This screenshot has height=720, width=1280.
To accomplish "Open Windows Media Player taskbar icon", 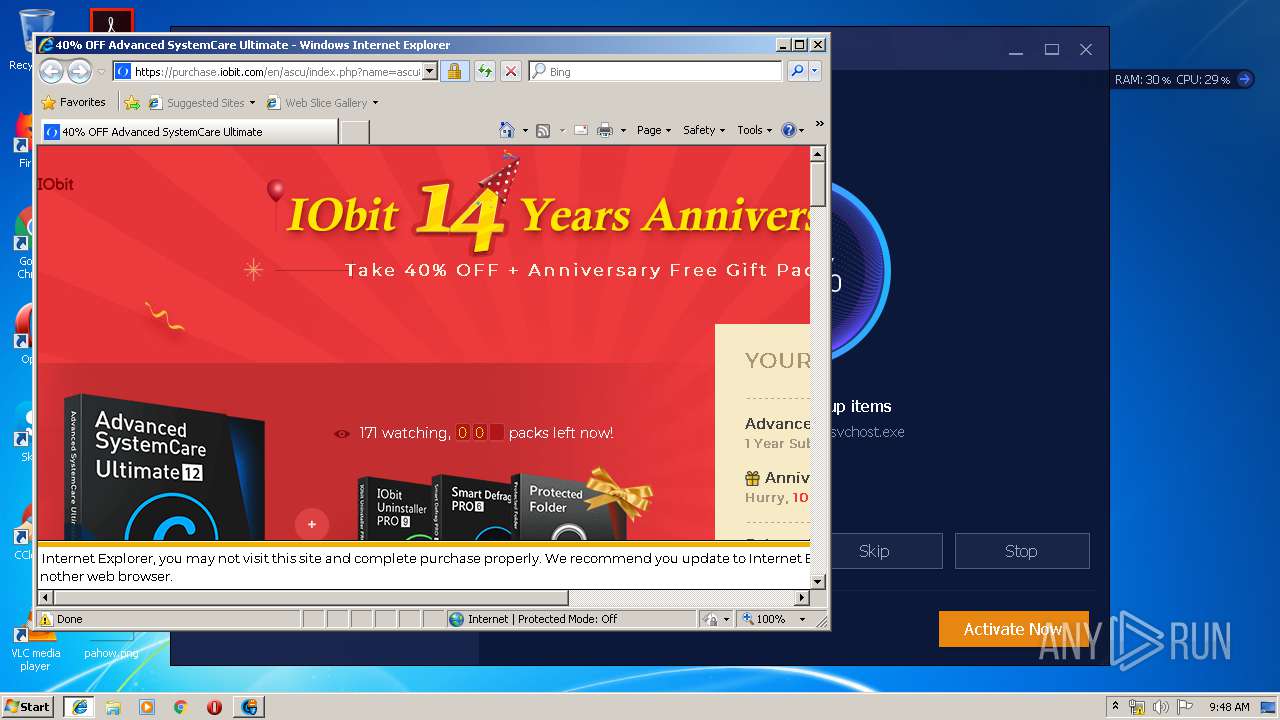I will [x=147, y=707].
